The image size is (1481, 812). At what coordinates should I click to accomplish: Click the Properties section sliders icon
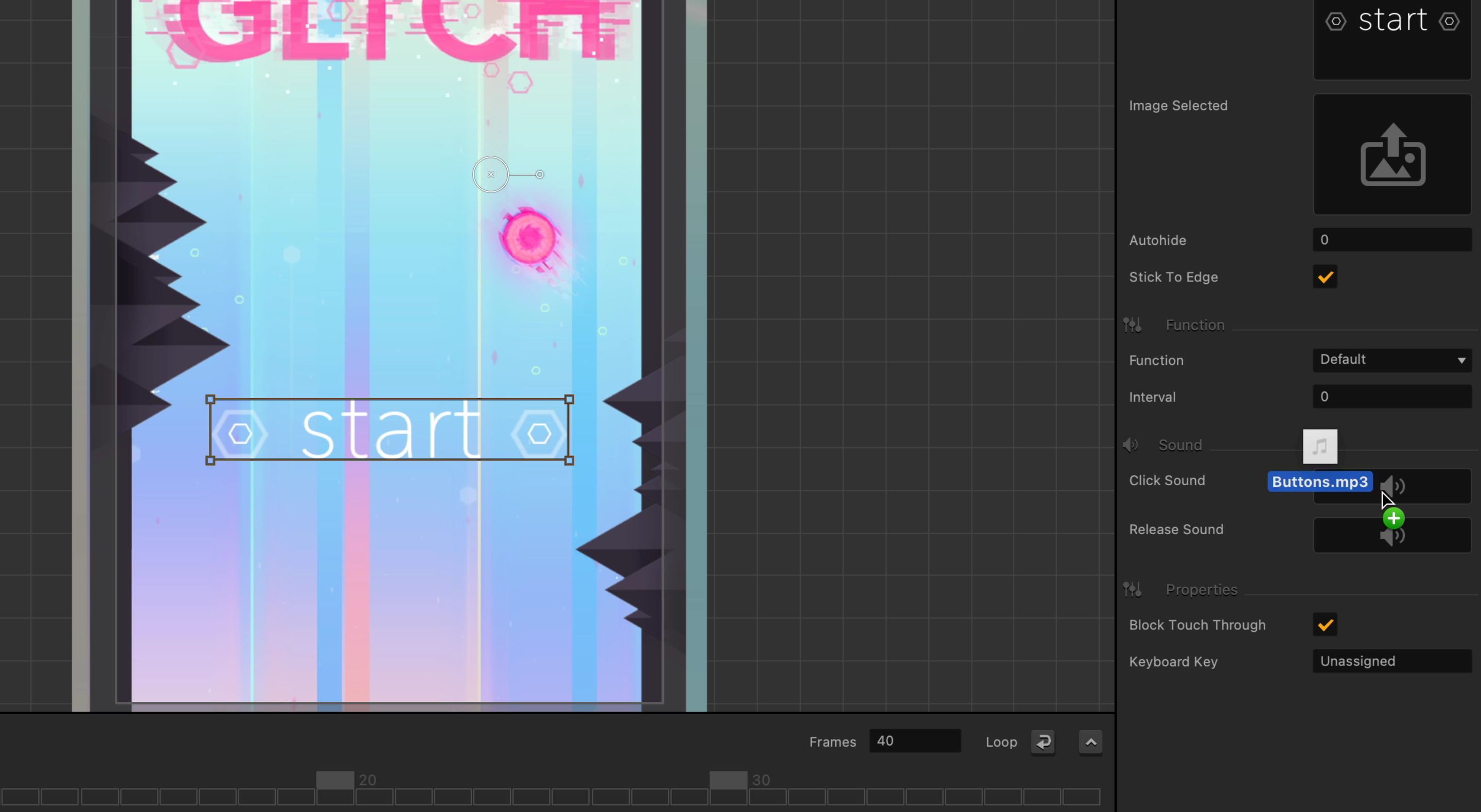[x=1133, y=590]
